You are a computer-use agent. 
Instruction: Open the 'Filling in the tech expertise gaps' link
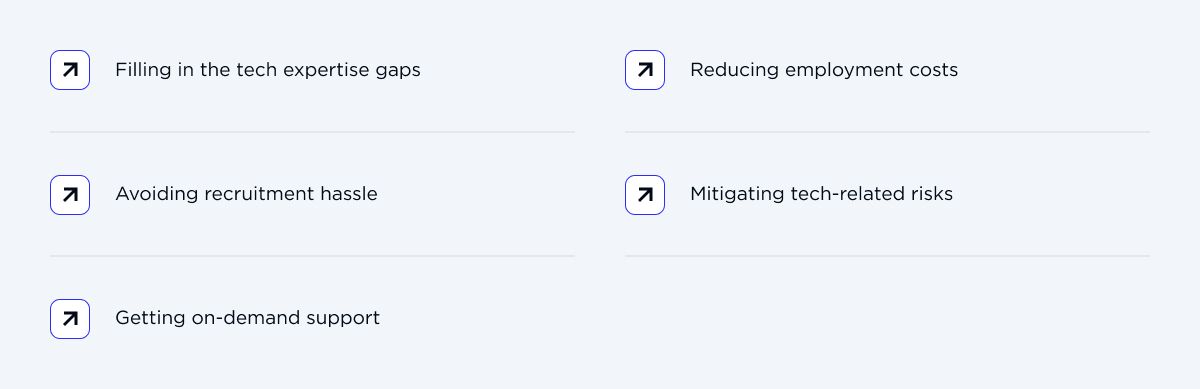(268, 71)
